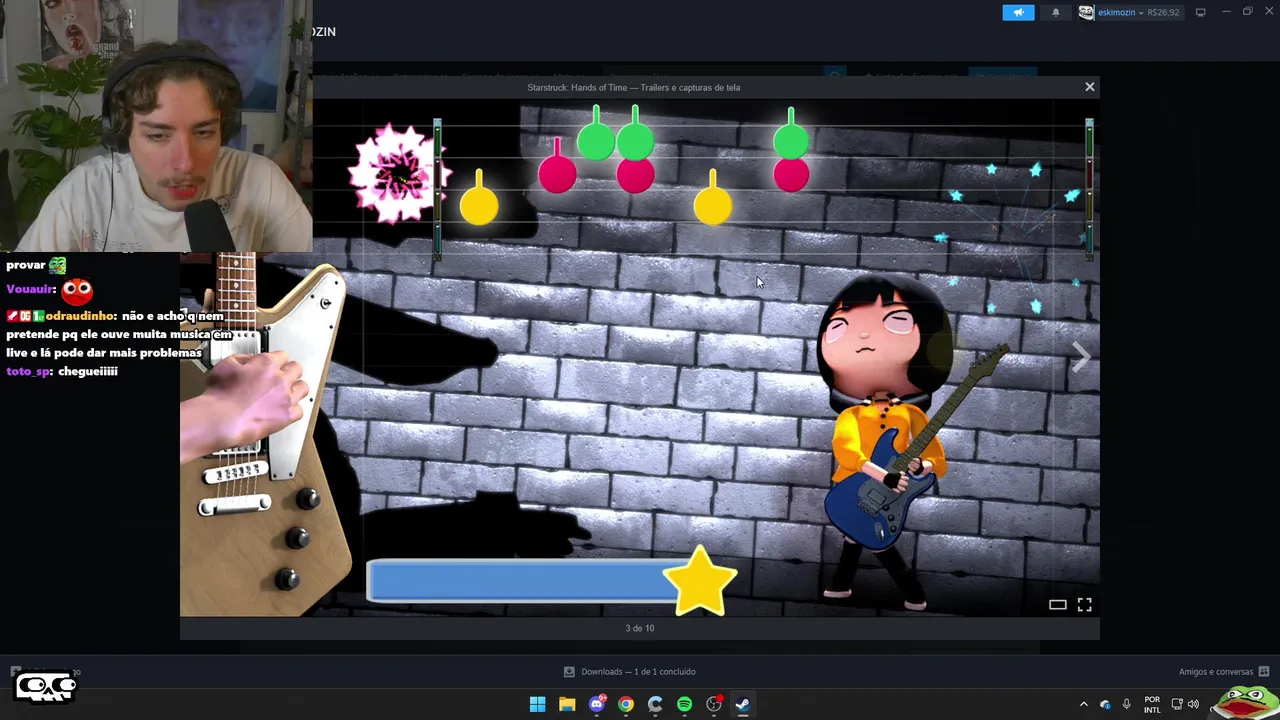Screen dimensions: 1280x720
Task: Open the taskbar app with the red badge
Action: [x=714, y=704]
